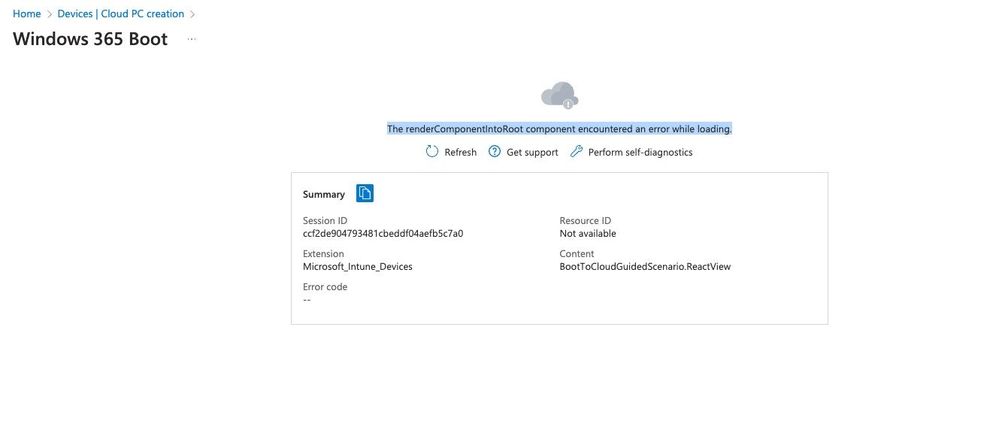The image size is (999, 433).
Task: Click the Refresh icon
Action: [432, 152]
